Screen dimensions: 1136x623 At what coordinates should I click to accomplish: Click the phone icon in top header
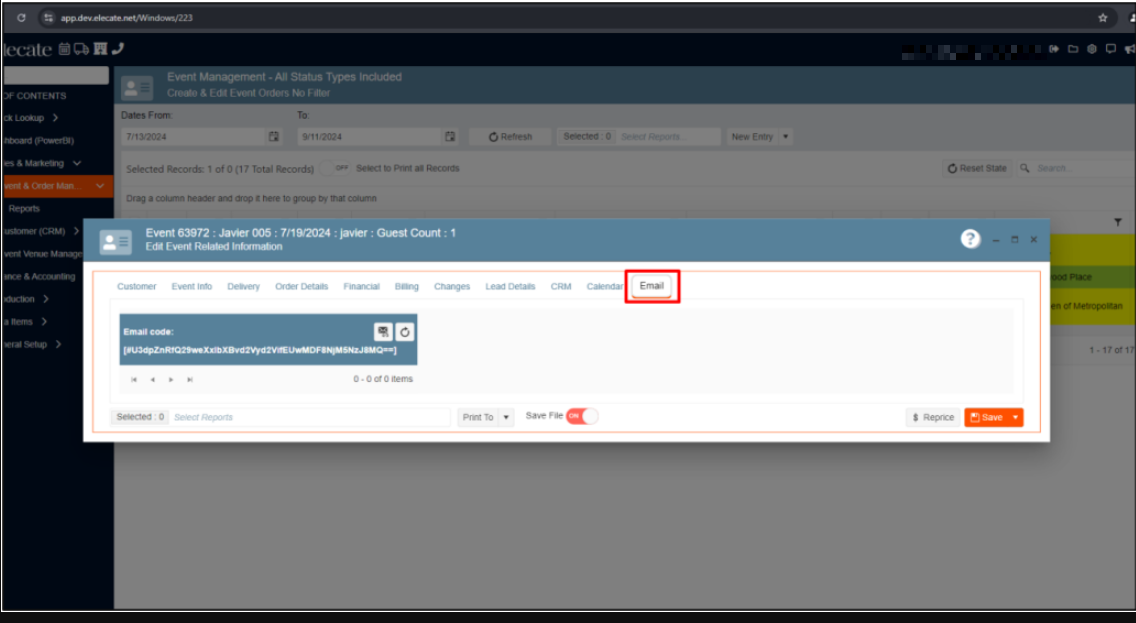point(118,49)
